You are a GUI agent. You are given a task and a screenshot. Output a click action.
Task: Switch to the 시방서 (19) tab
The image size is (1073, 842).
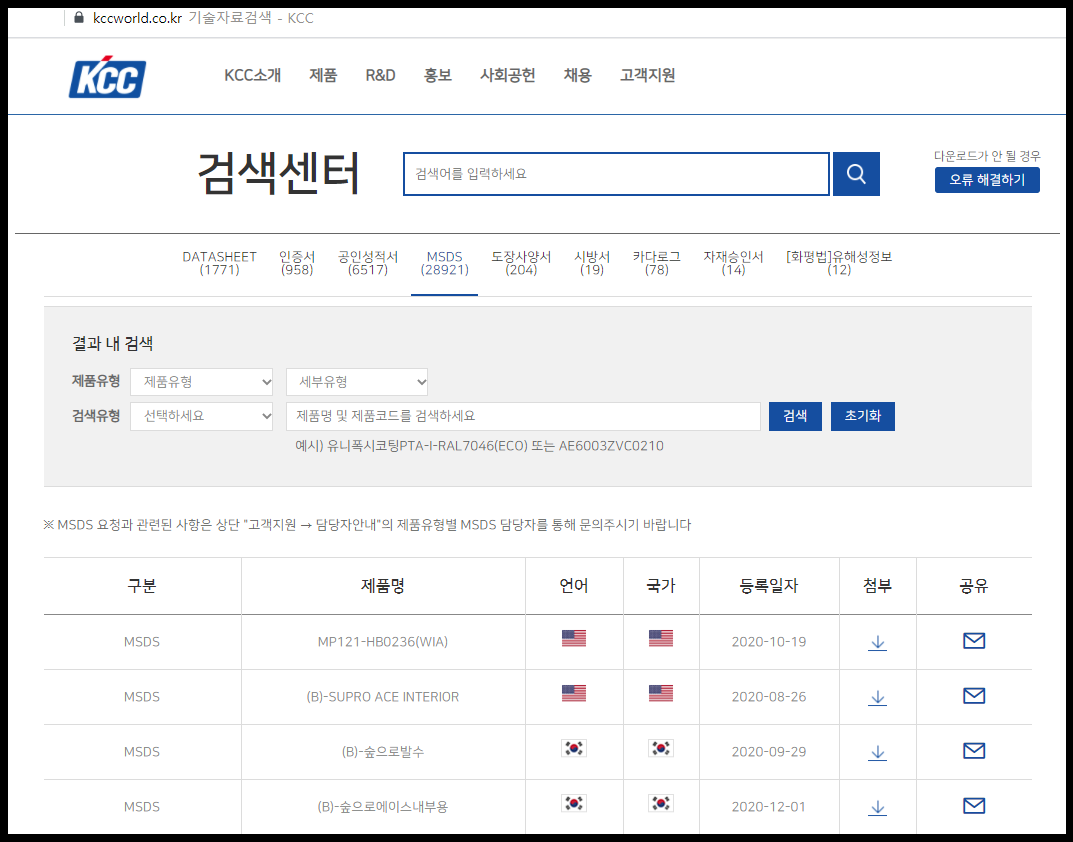click(x=592, y=263)
